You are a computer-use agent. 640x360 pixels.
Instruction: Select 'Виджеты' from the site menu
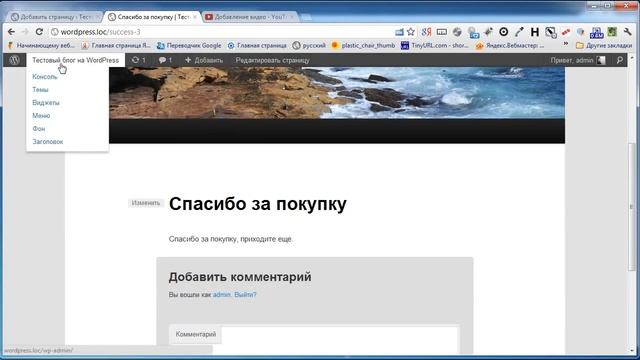point(46,102)
